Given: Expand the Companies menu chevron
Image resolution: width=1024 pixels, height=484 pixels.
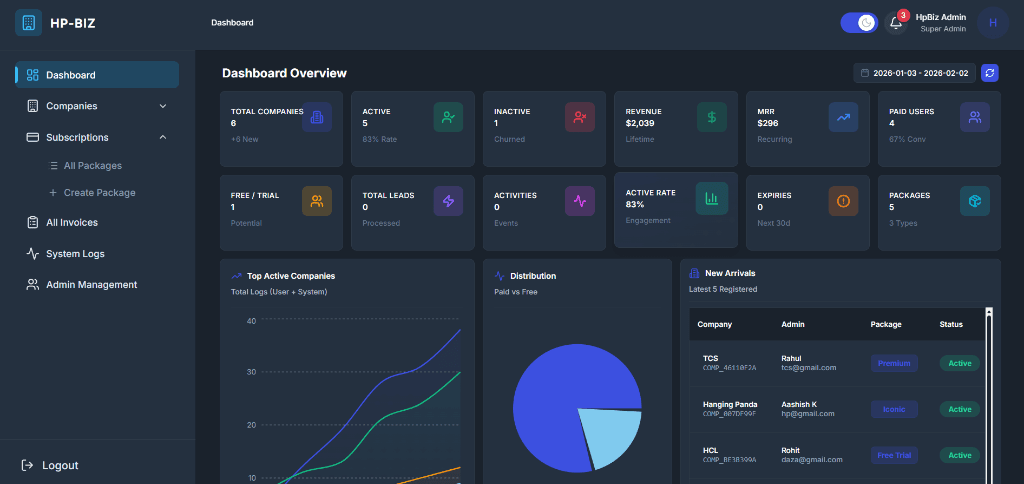Looking at the screenshot, I should (163, 106).
